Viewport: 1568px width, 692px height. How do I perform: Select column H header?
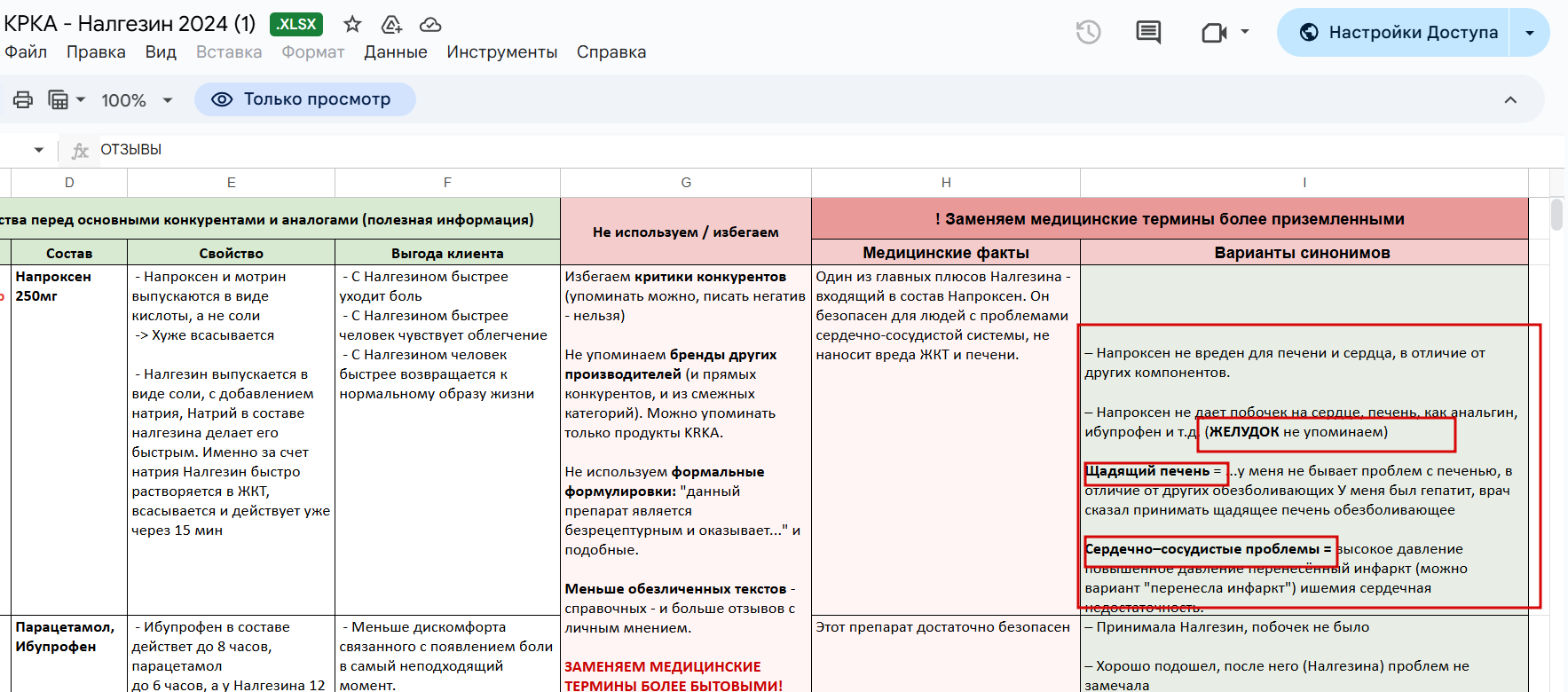click(946, 183)
